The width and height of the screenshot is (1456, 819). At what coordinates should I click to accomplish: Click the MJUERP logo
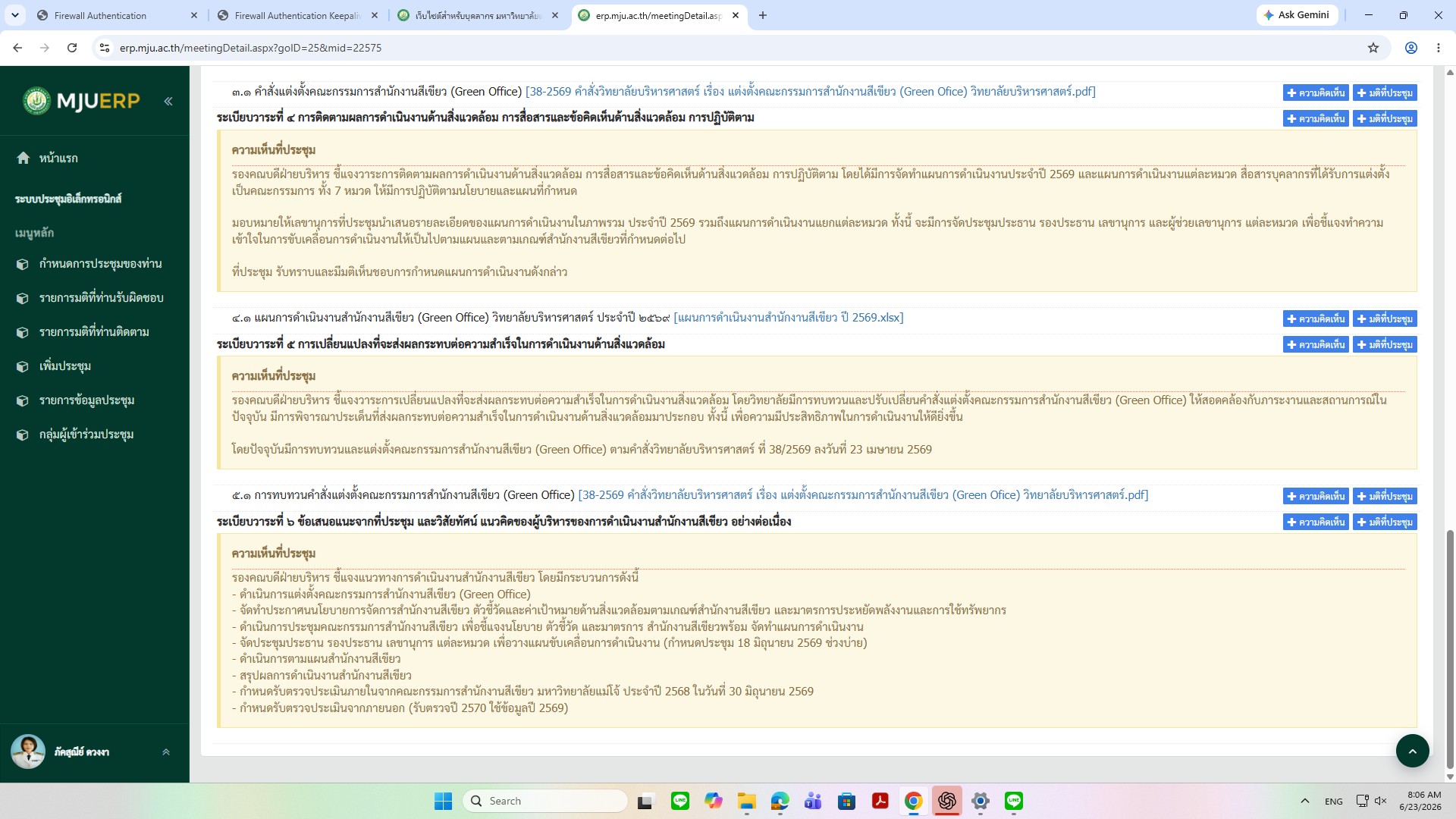[81, 101]
